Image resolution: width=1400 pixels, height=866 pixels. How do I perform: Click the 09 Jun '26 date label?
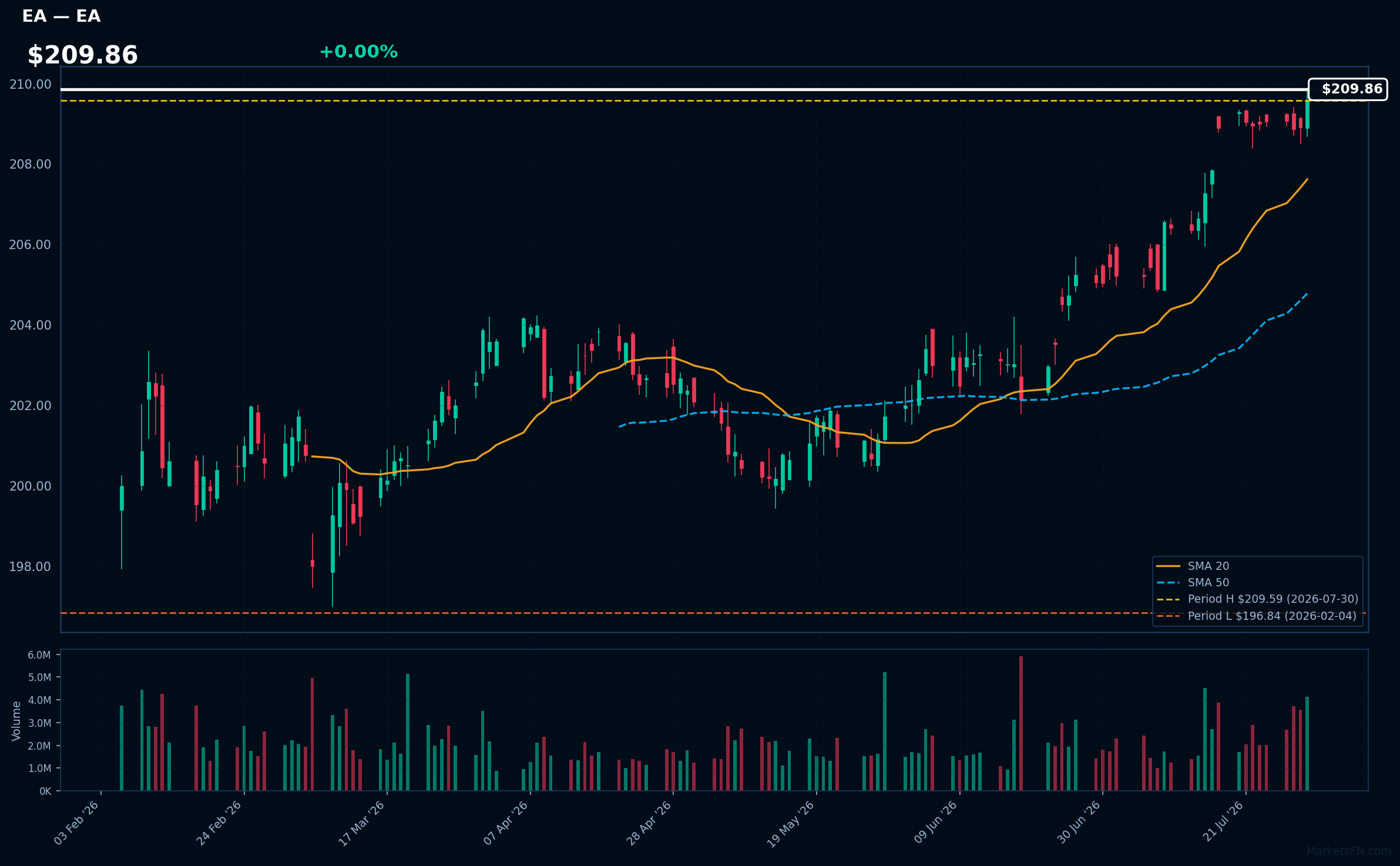click(x=935, y=822)
